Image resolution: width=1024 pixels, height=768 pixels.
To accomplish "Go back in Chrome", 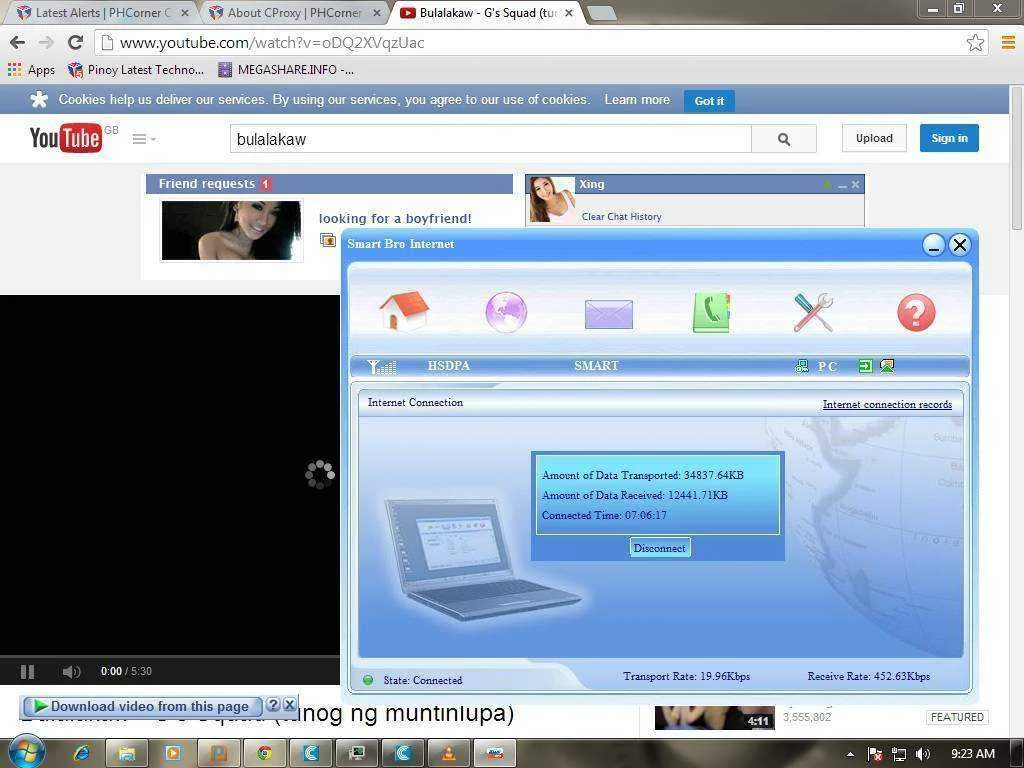I will pyautogui.click(x=18, y=42).
